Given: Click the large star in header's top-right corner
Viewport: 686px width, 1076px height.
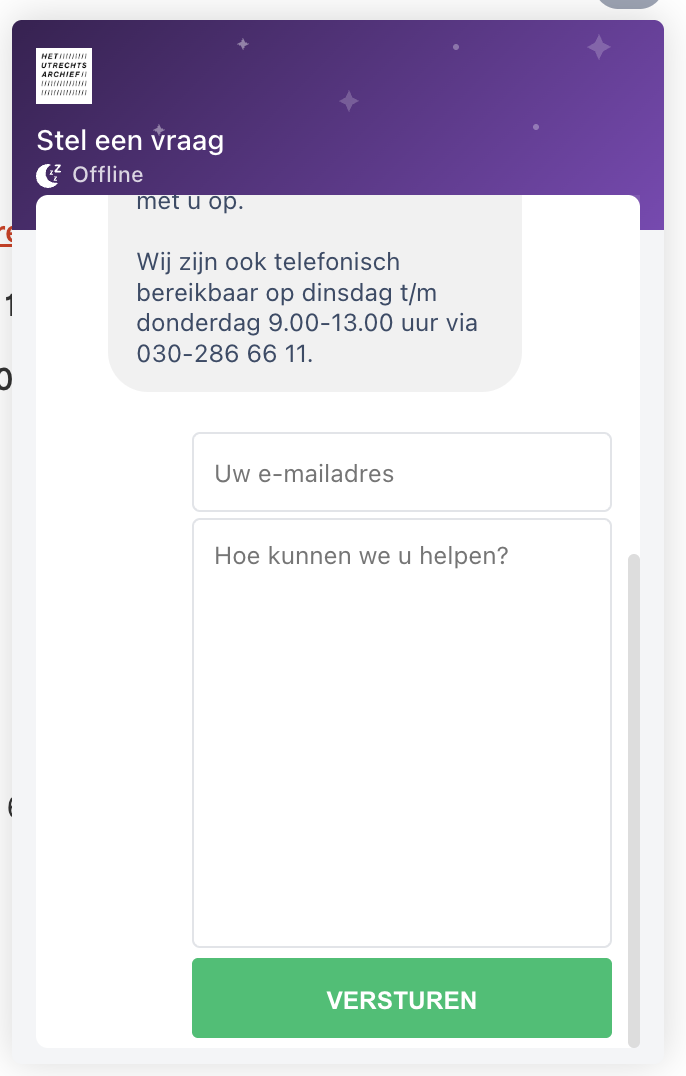Looking at the screenshot, I should click(598, 46).
